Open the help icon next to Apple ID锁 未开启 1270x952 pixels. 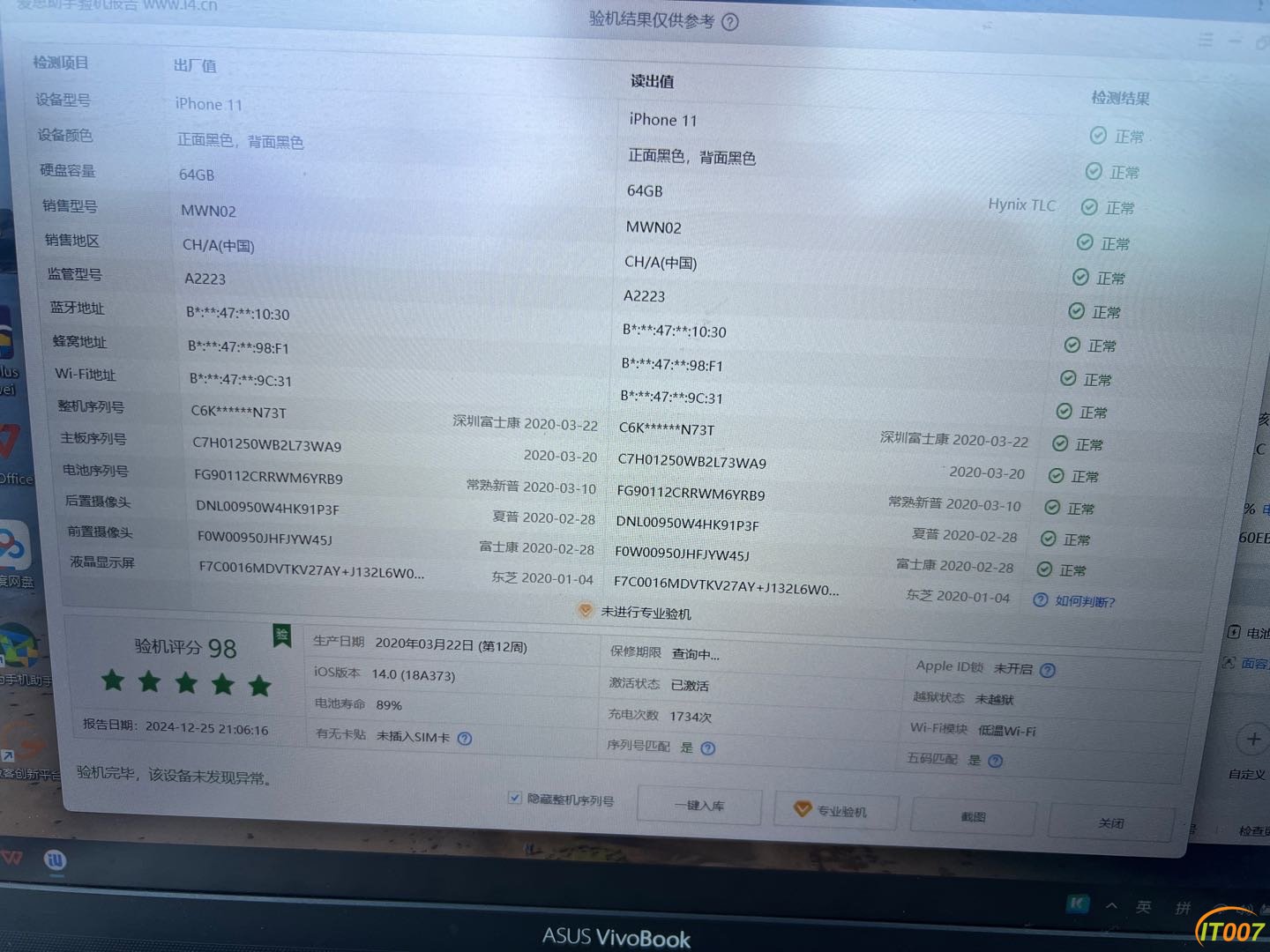coord(1048,670)
